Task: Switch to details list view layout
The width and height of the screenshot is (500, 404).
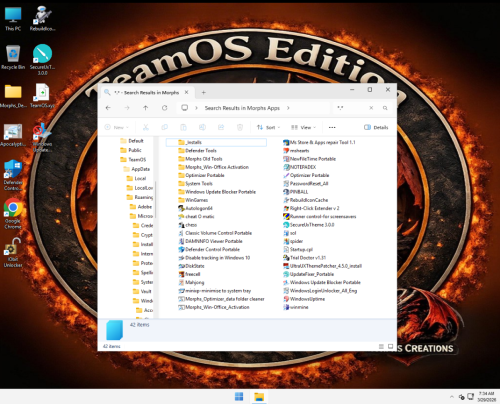Action: point(381,347)
